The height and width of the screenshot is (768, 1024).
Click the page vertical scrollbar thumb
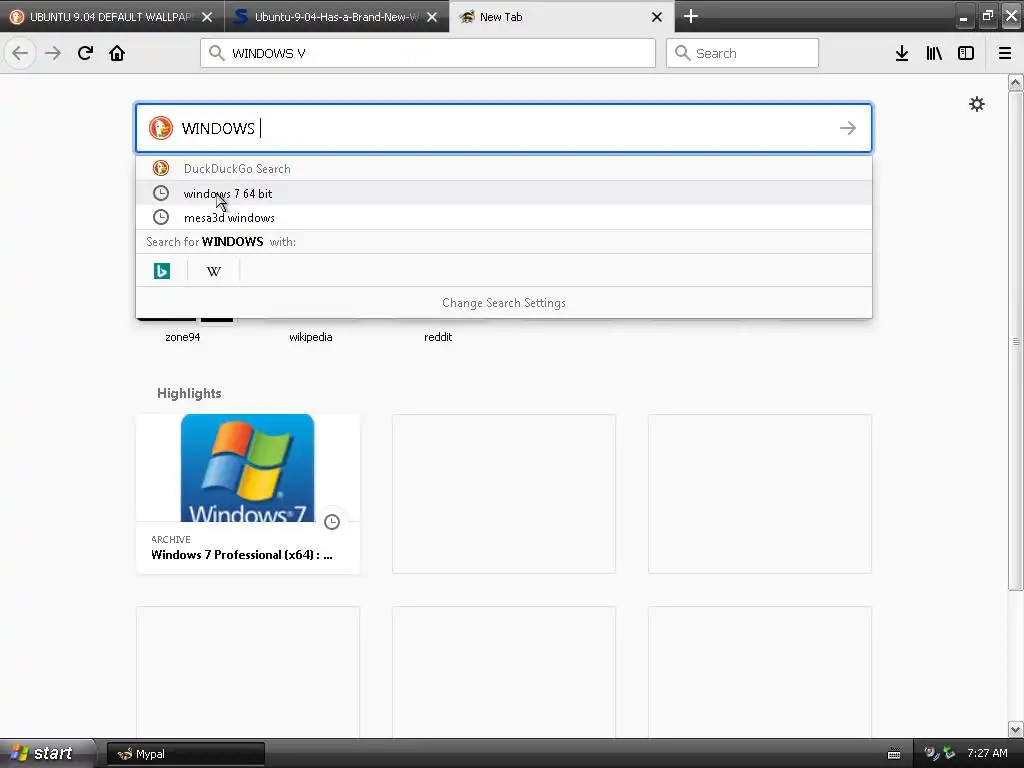[1015, 341]
